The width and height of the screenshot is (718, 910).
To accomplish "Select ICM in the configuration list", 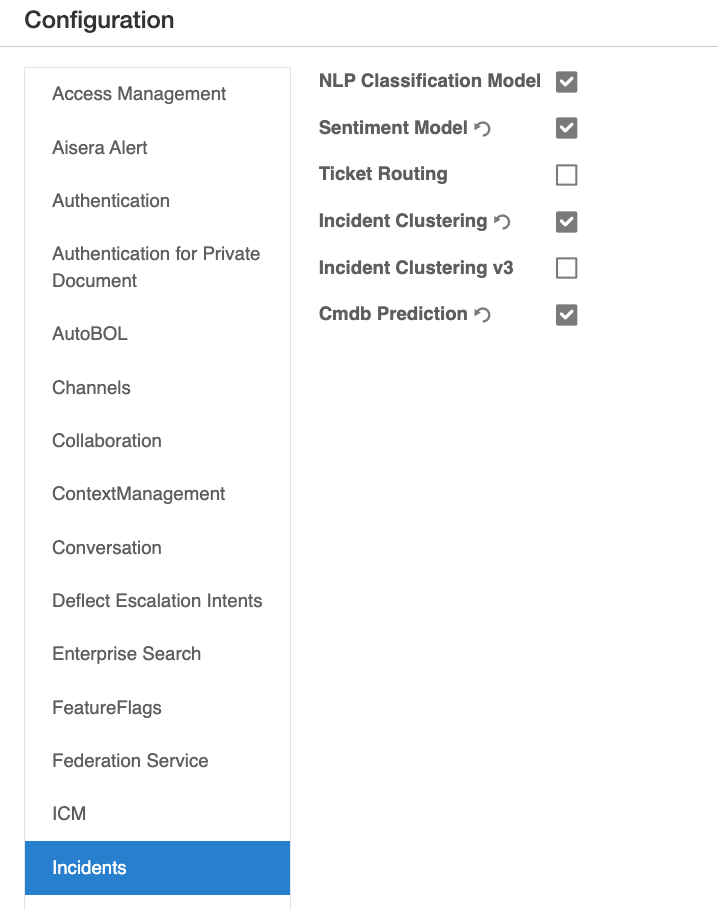I will tap(70, 814).
